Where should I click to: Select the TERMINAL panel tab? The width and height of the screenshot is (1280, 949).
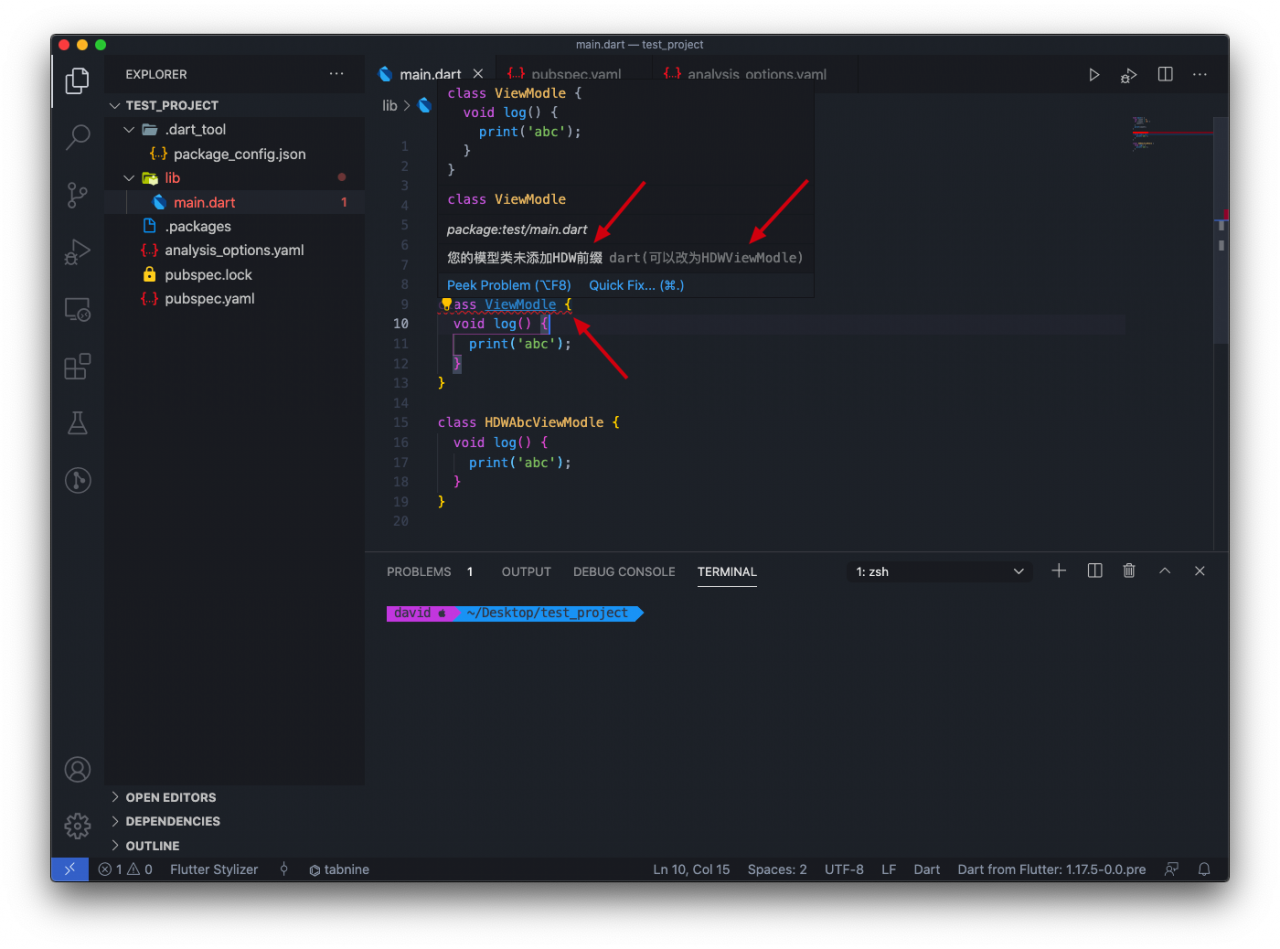click(727, 572)
